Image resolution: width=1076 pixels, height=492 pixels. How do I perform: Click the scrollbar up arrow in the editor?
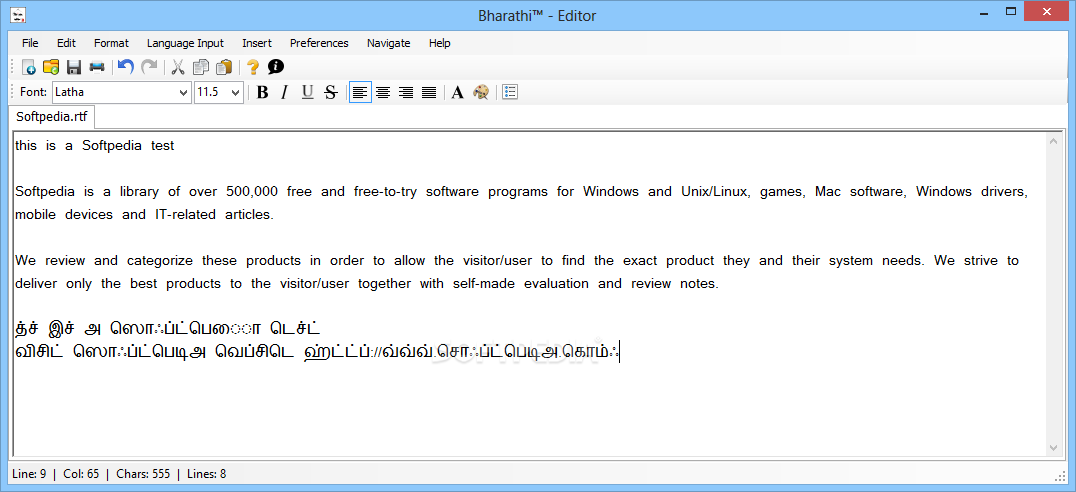coord(1054,141)
